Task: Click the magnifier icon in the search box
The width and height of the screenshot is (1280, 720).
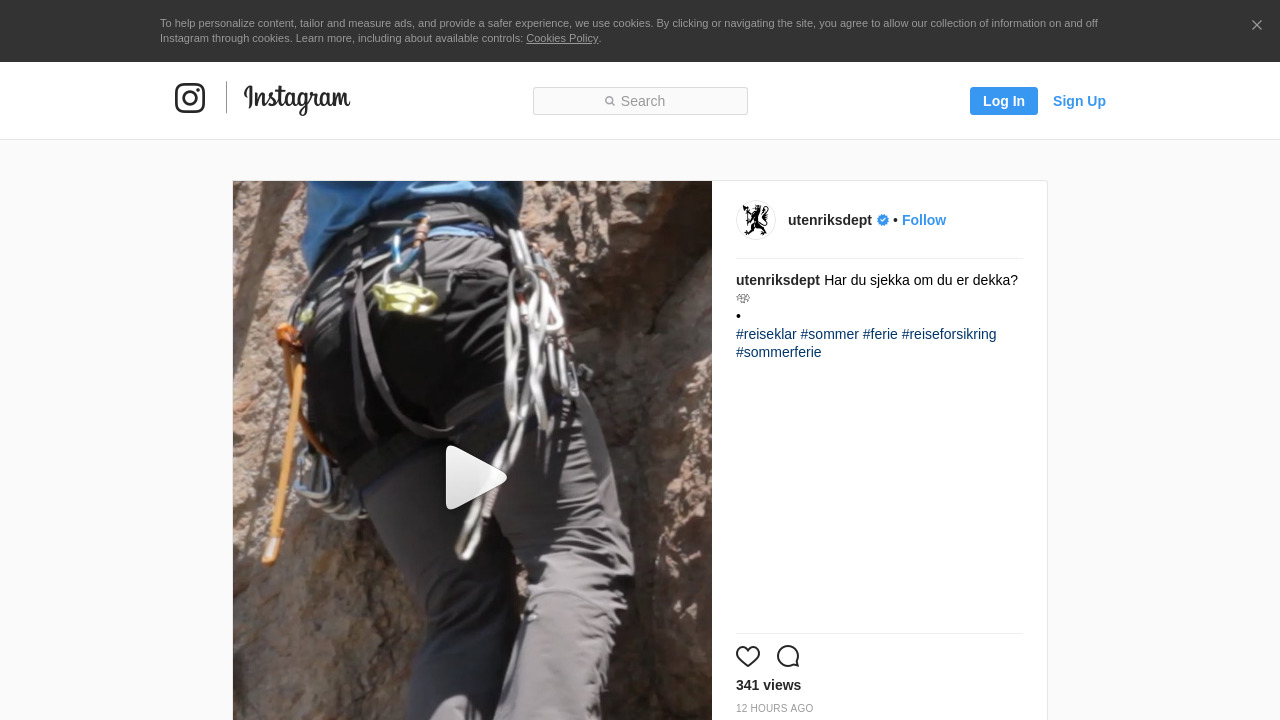Action: pos(610,101)
